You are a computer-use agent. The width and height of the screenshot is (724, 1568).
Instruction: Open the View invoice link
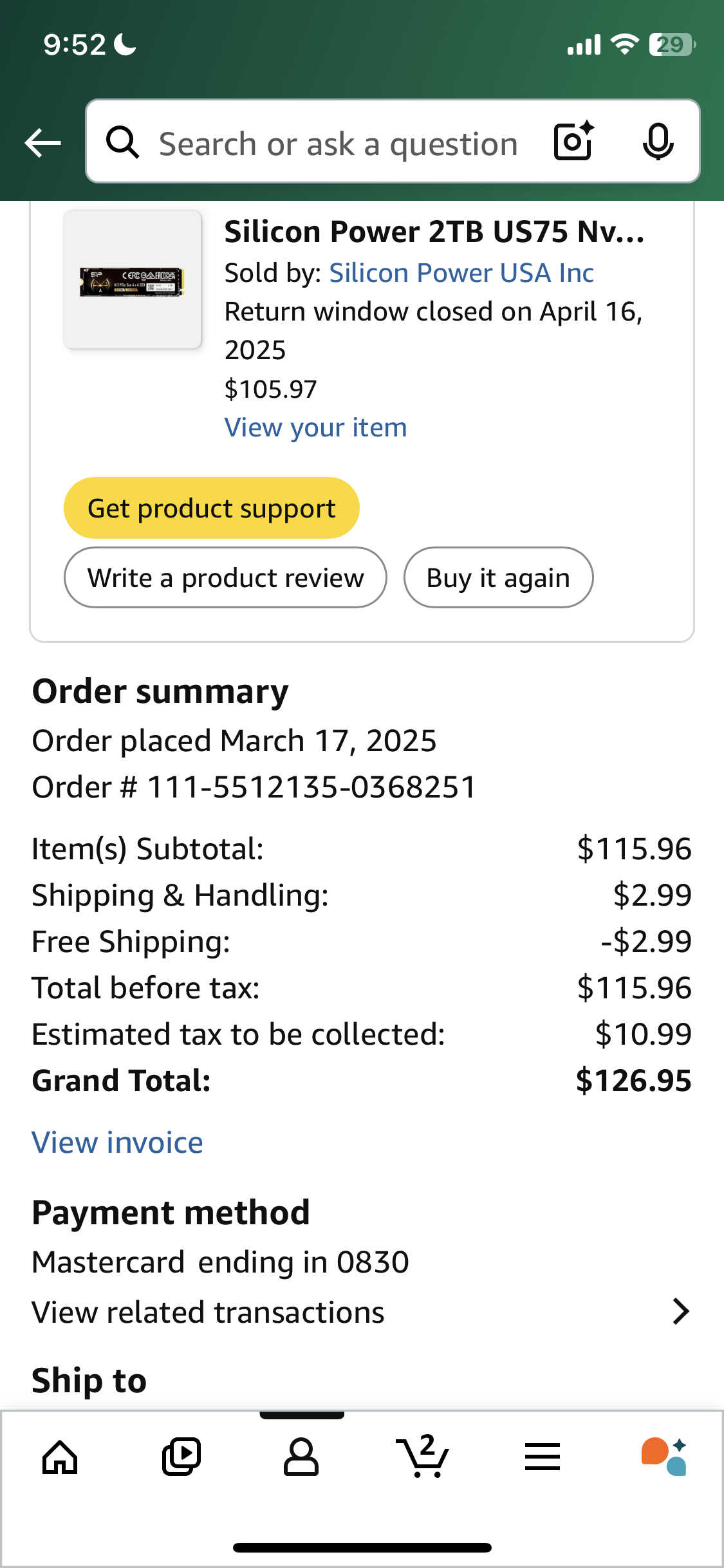pos(118,1143)
